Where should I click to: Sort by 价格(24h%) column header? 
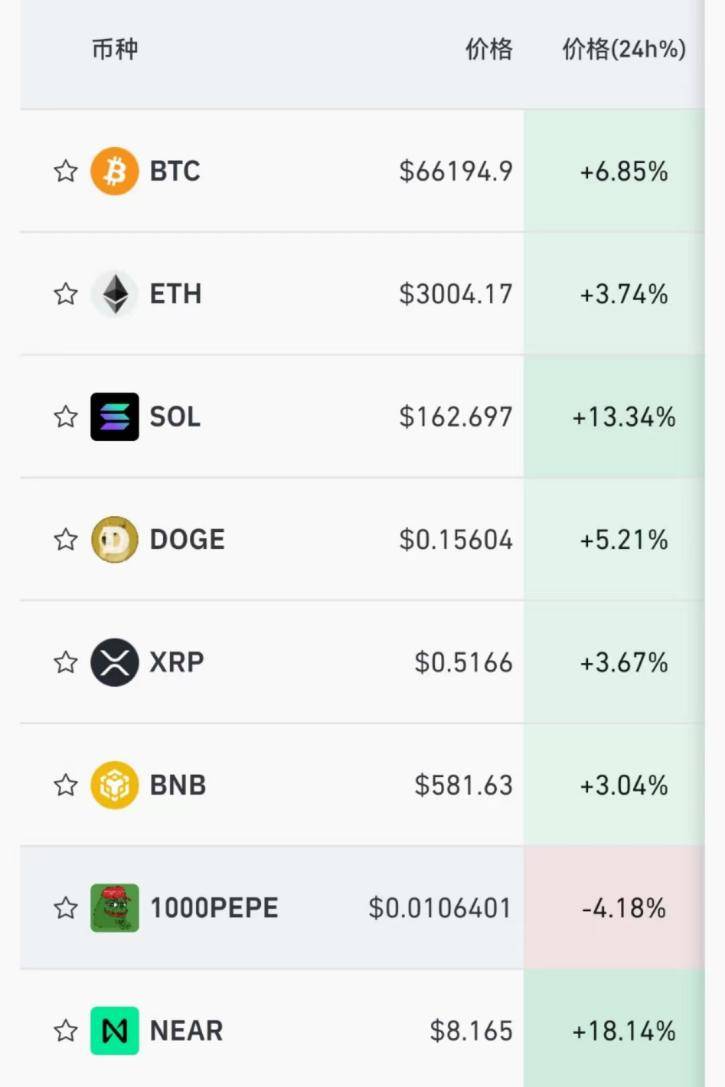pyautogui.click(x=624, y=49)
